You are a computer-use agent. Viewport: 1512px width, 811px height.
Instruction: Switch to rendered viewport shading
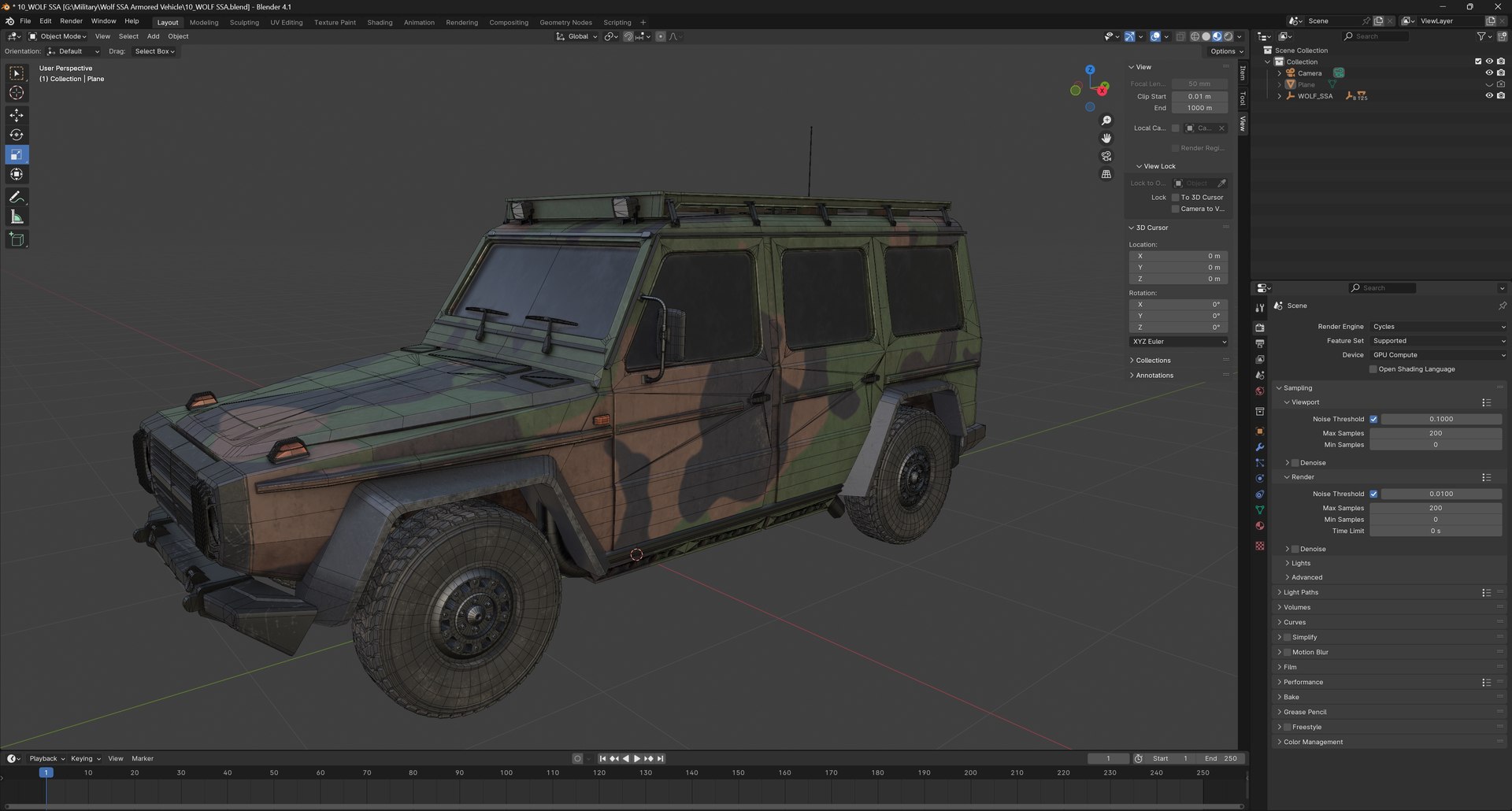[x=1228, y=36]
